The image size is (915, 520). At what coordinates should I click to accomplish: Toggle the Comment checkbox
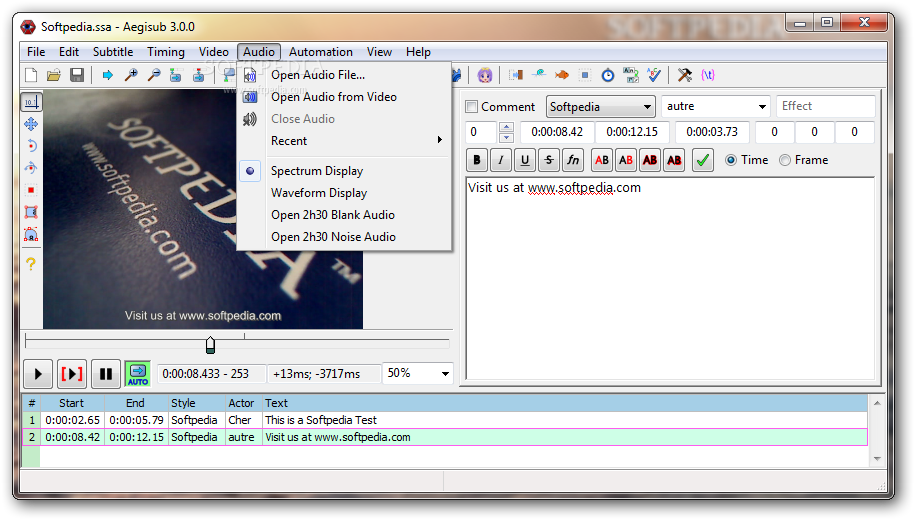(x=472, y=107)
